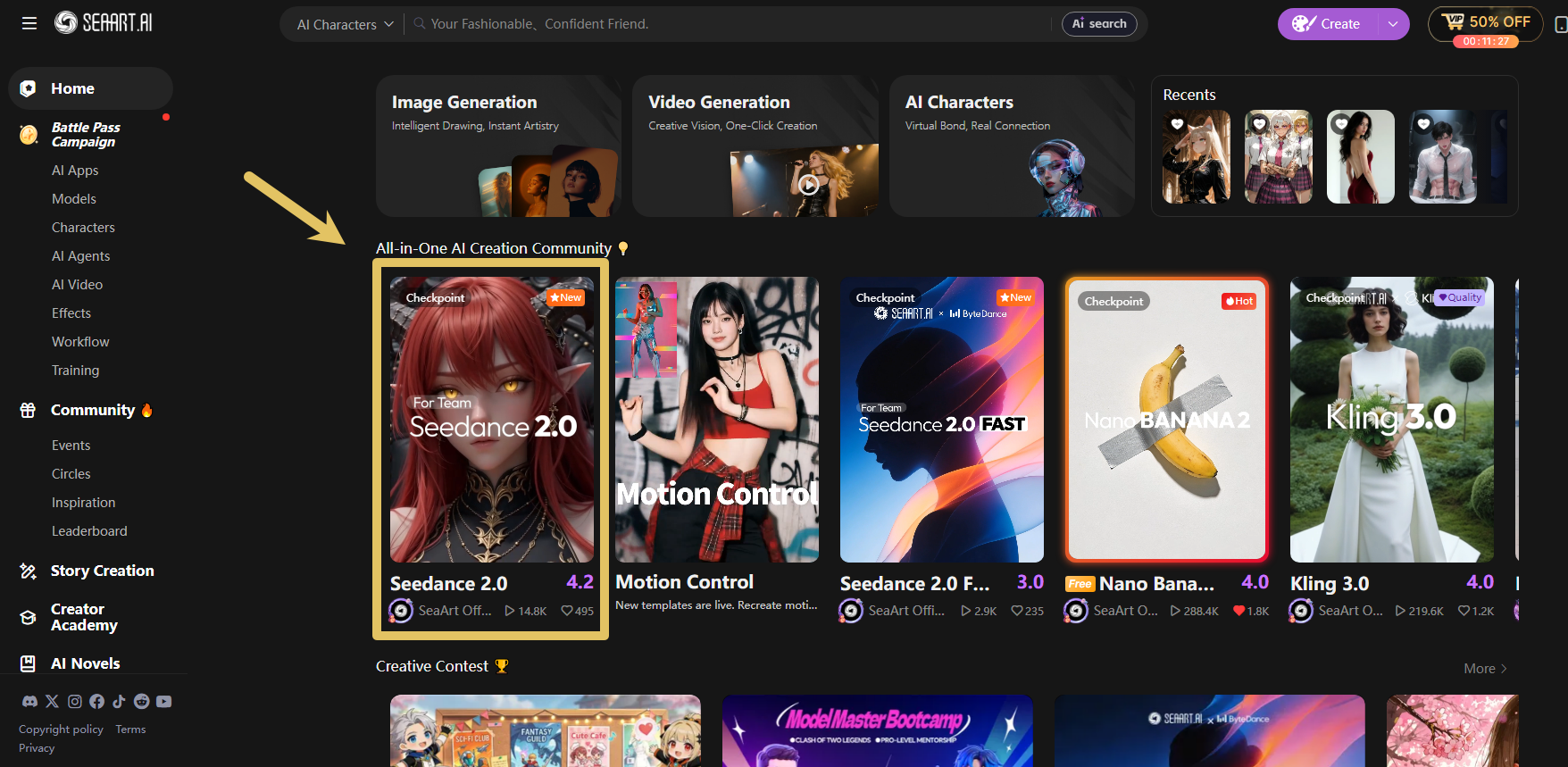
Task: Open the hamburger menu in the header
Action: pyautogui.click(x=29, y=23)
